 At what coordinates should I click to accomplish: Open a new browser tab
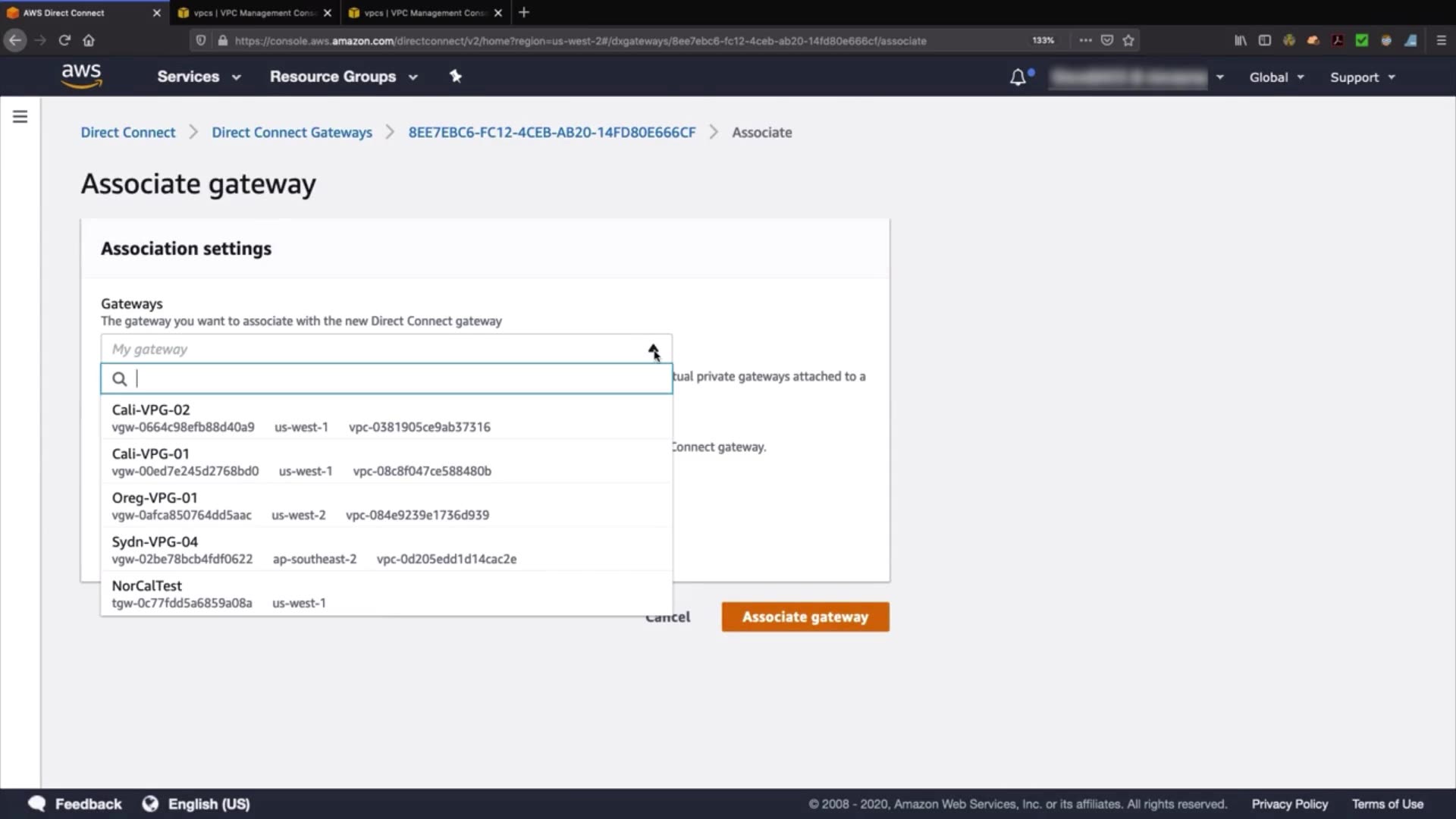point(523,12)
